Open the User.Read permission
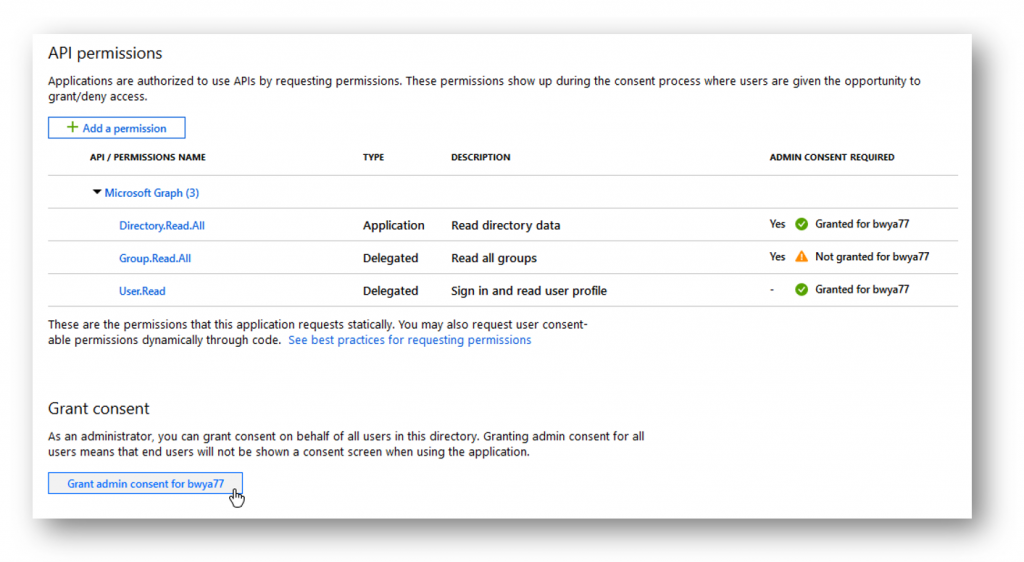 coord(142,290)
